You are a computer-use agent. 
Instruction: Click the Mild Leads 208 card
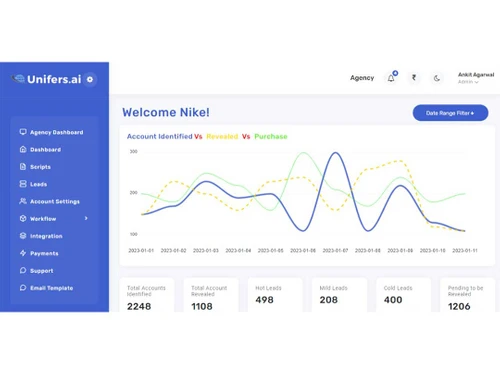[339, 295]
